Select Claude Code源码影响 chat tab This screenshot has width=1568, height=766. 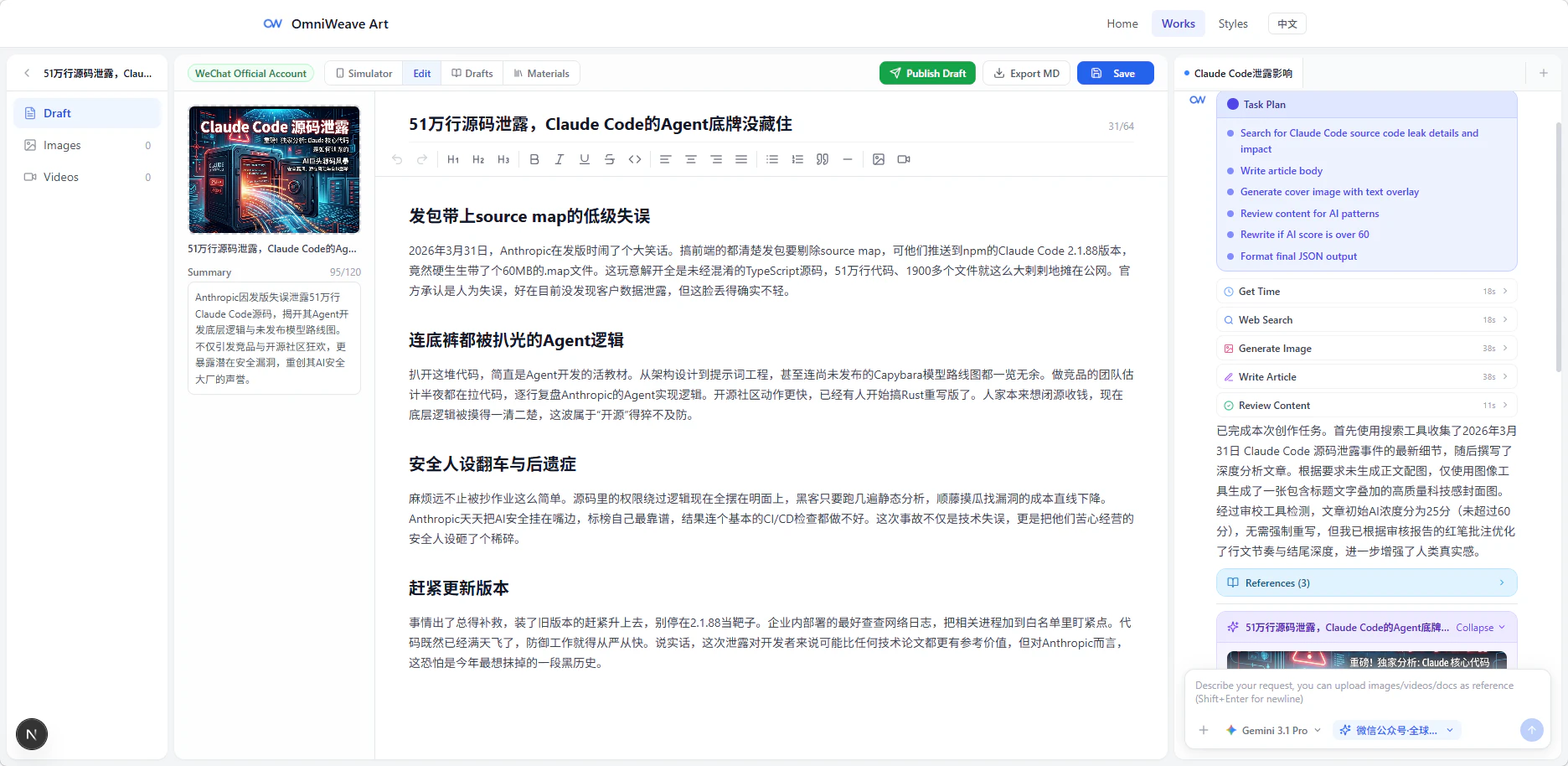[1238, 74]
